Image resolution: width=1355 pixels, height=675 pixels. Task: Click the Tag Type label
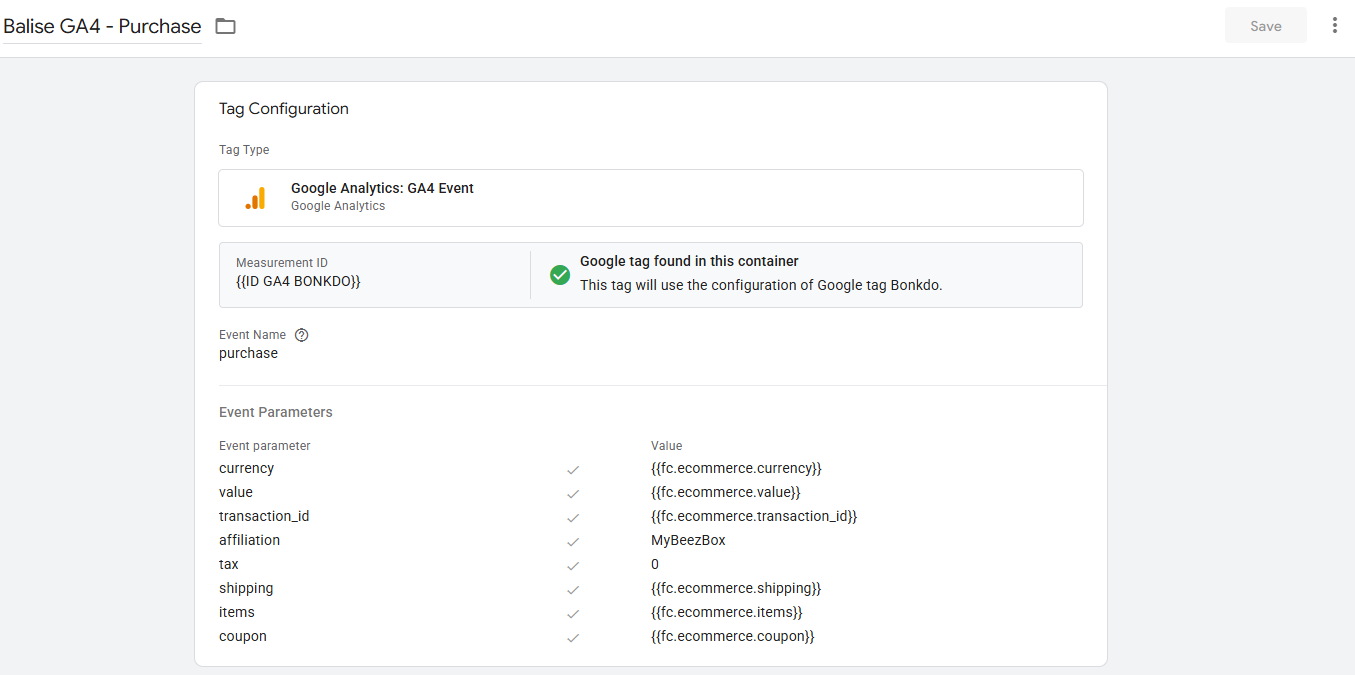pos(244,150)
